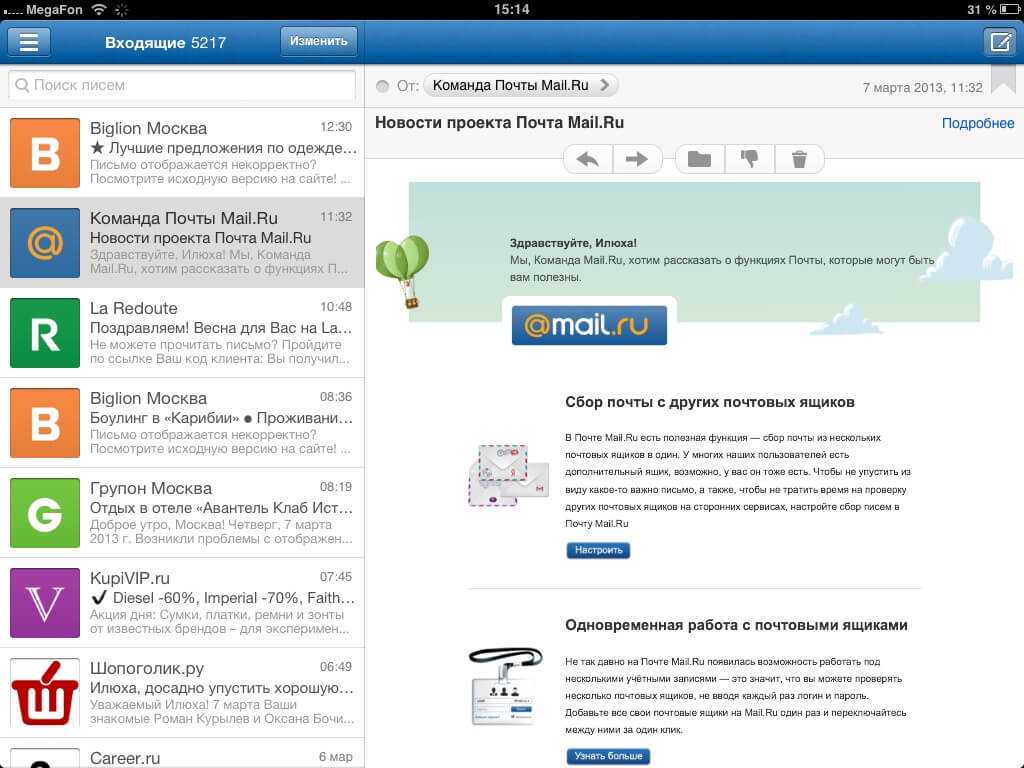
Task: Open Шопоголик.ру email from 06:49
Action: click(x=182, y=693)
